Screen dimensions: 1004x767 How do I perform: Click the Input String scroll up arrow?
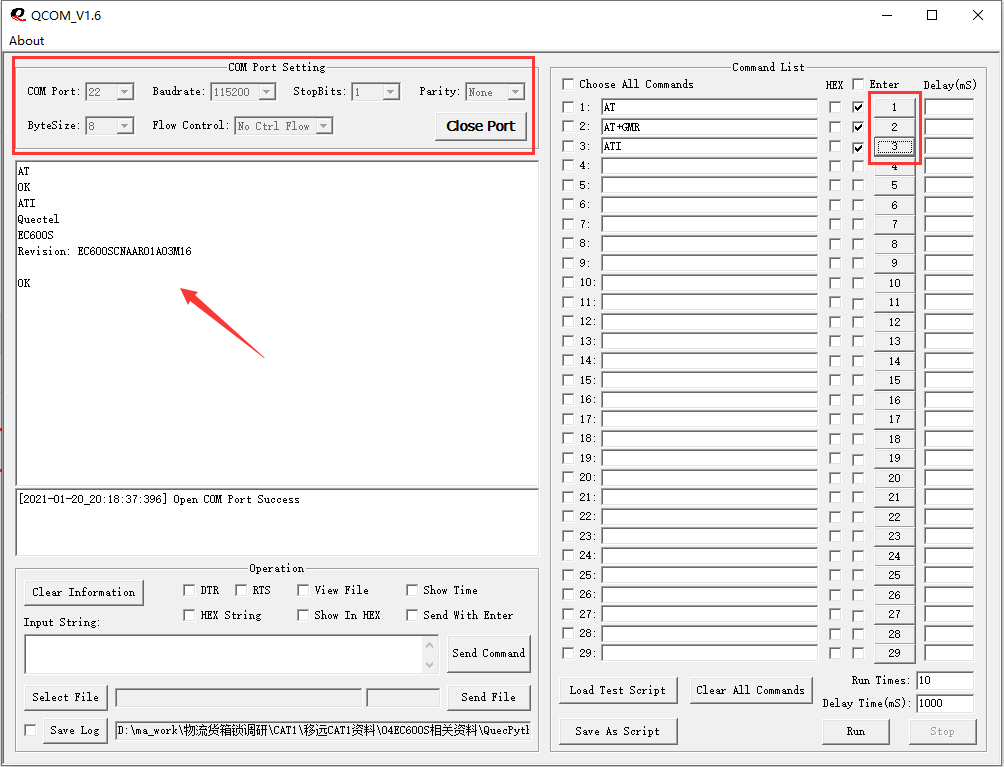(x=430, y=645)
